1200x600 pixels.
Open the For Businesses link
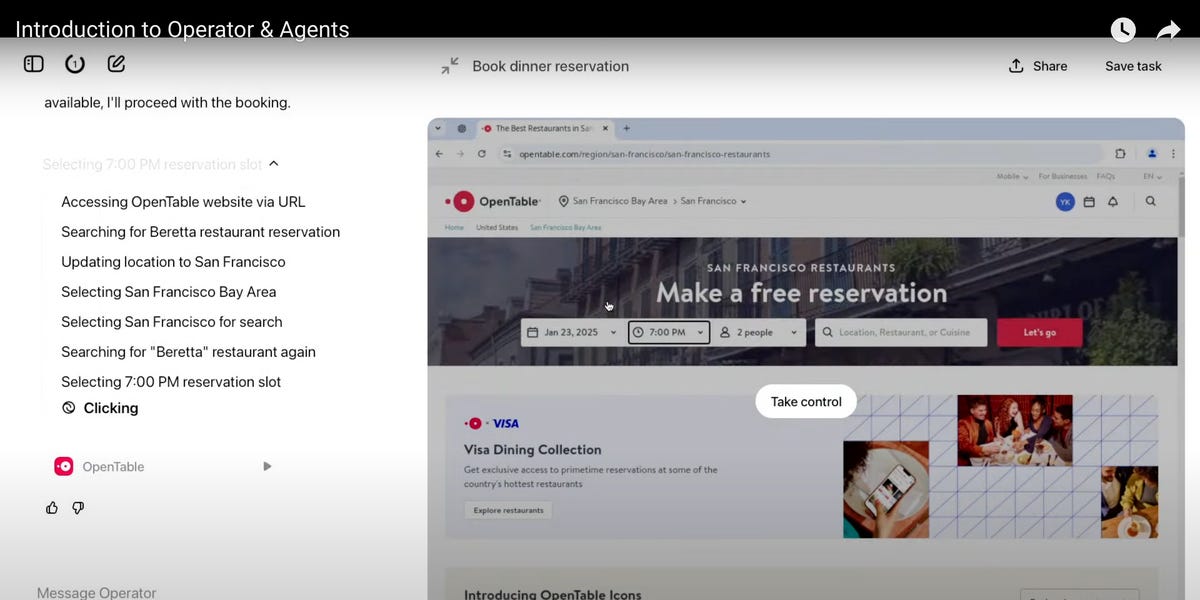point(1062,176)
